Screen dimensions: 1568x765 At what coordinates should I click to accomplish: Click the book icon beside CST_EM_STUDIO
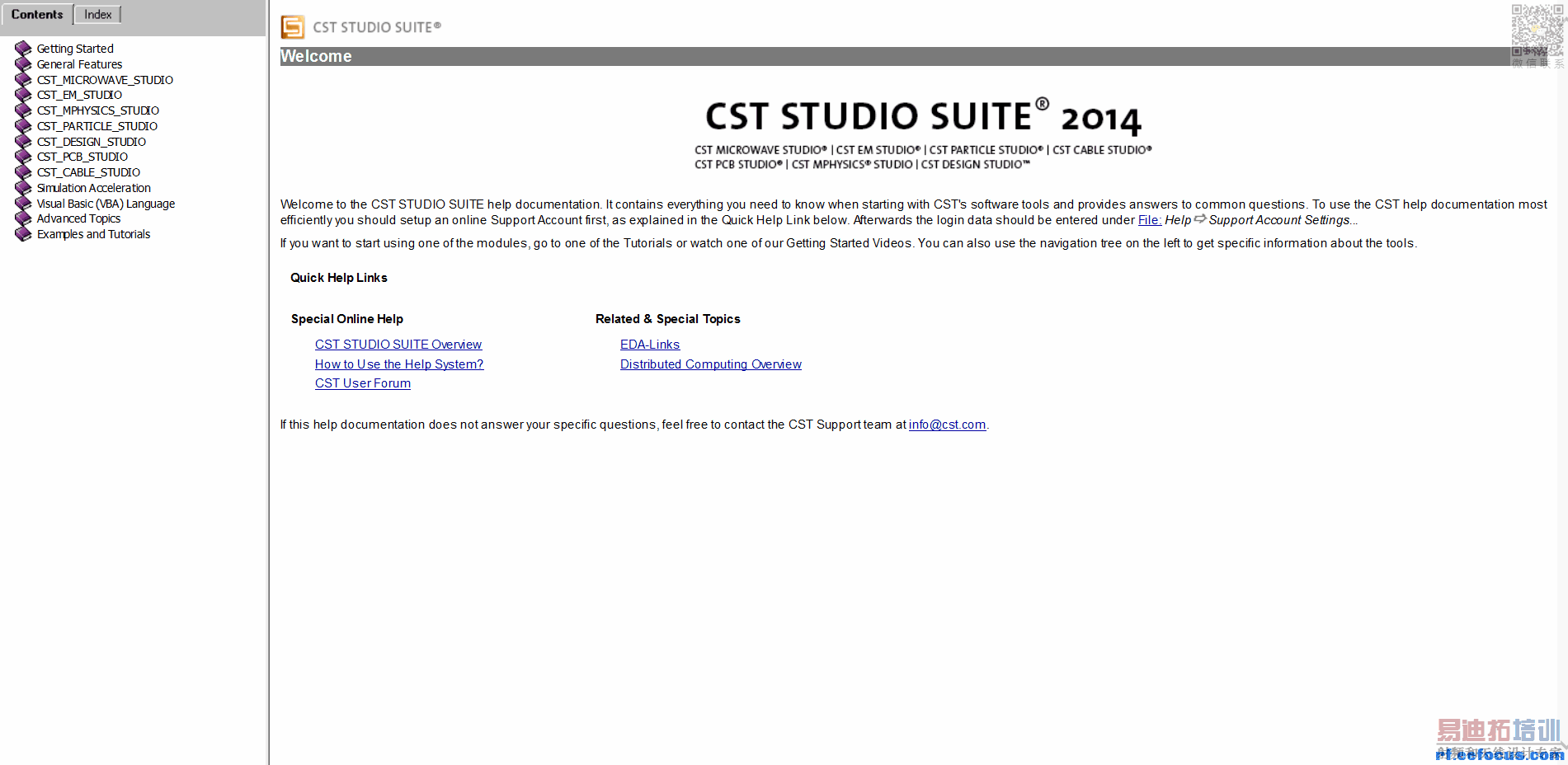tap(23, 95)
